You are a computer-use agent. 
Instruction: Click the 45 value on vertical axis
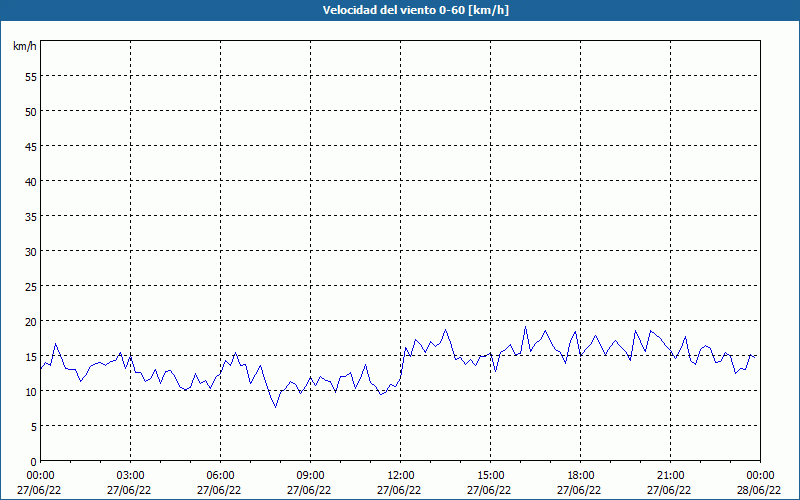click(x=31, y=147)
